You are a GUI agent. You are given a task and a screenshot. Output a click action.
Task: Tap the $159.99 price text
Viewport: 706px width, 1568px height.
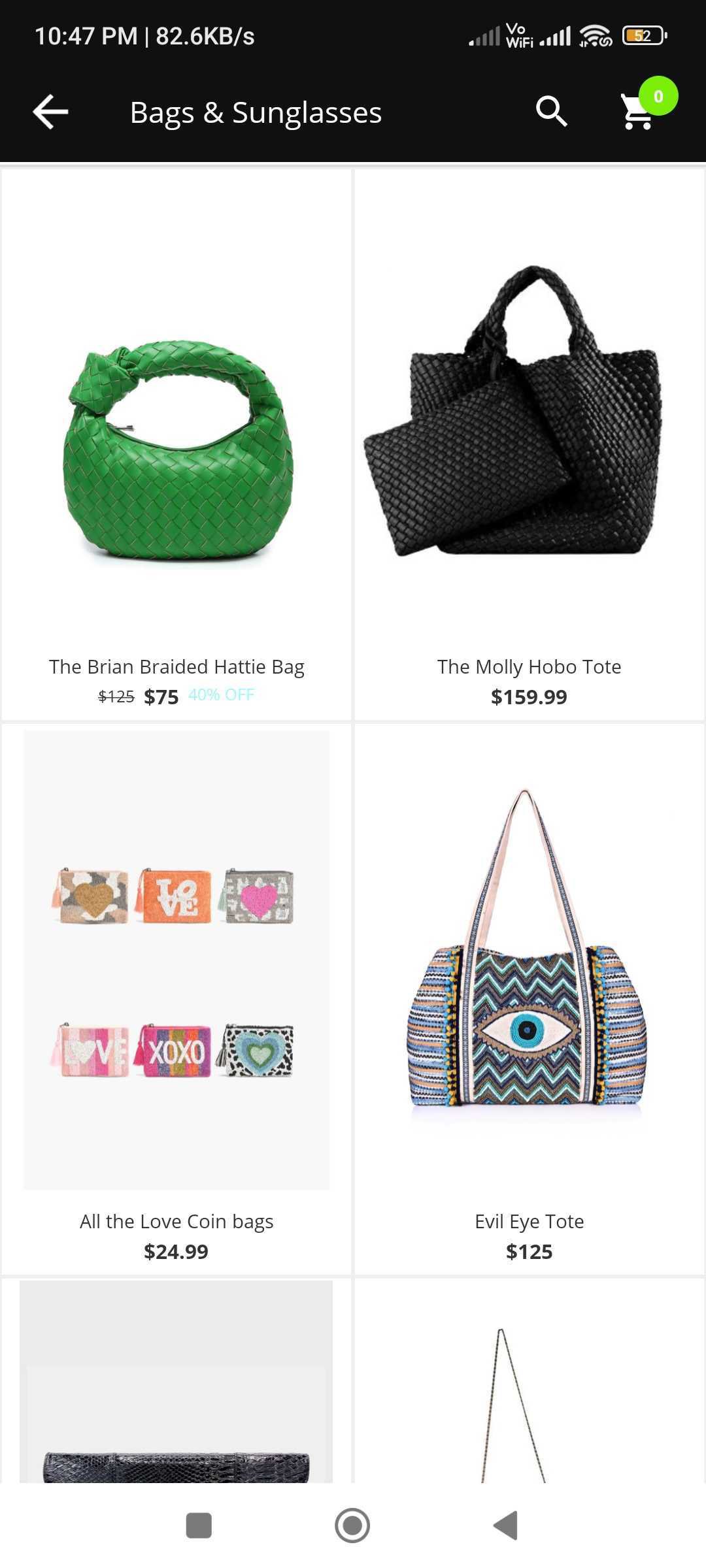529,697
